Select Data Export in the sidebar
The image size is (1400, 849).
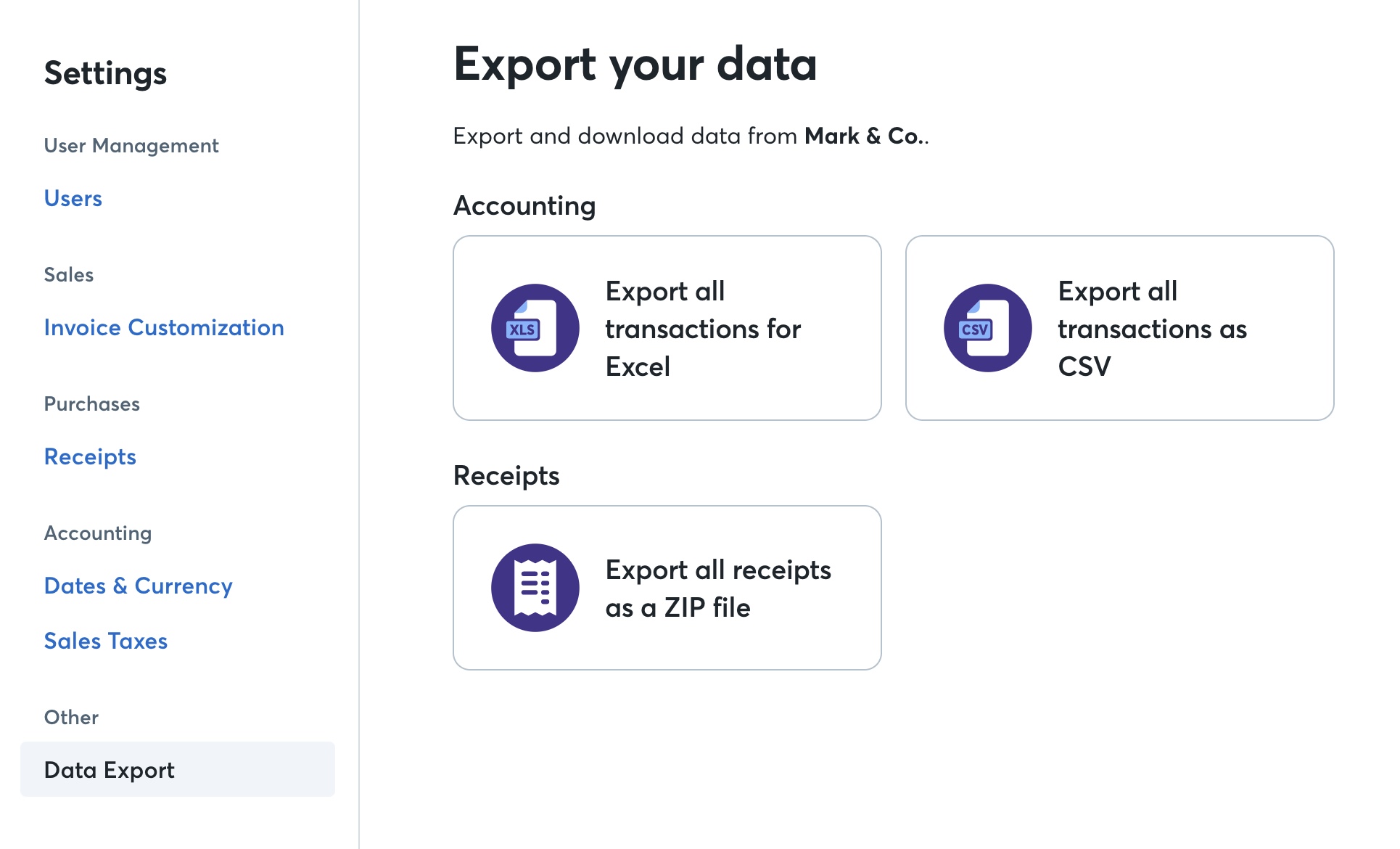point(109,770)
